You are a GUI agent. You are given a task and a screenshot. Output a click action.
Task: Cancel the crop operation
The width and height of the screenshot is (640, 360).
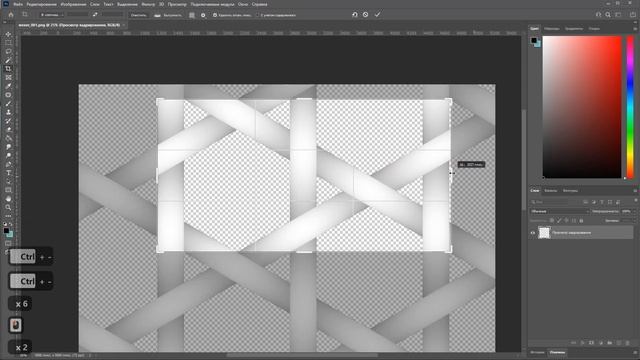[366, 15]
